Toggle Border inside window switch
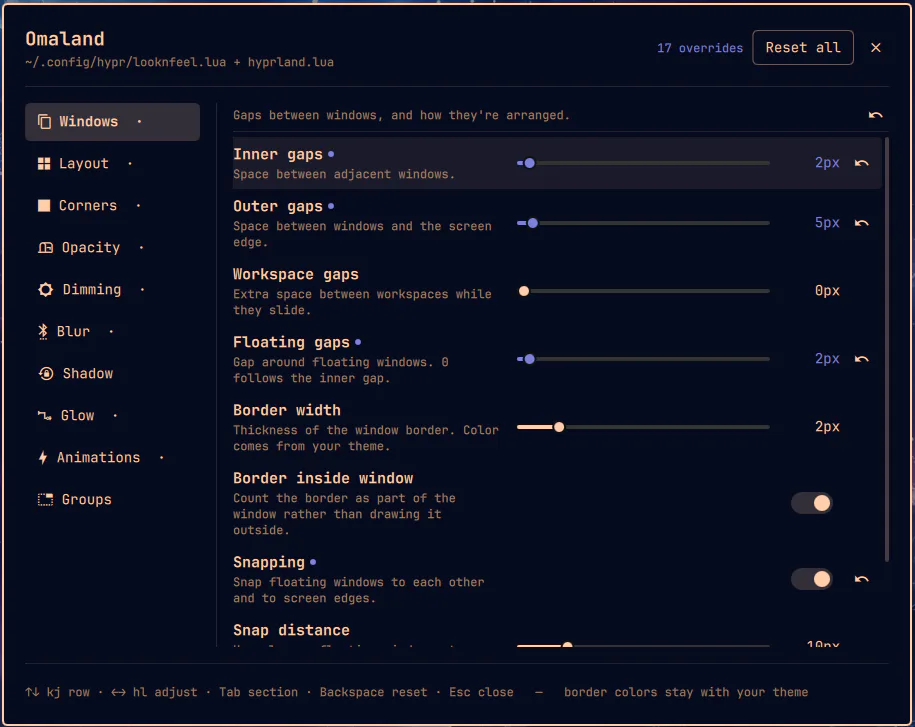 point(811,503)
